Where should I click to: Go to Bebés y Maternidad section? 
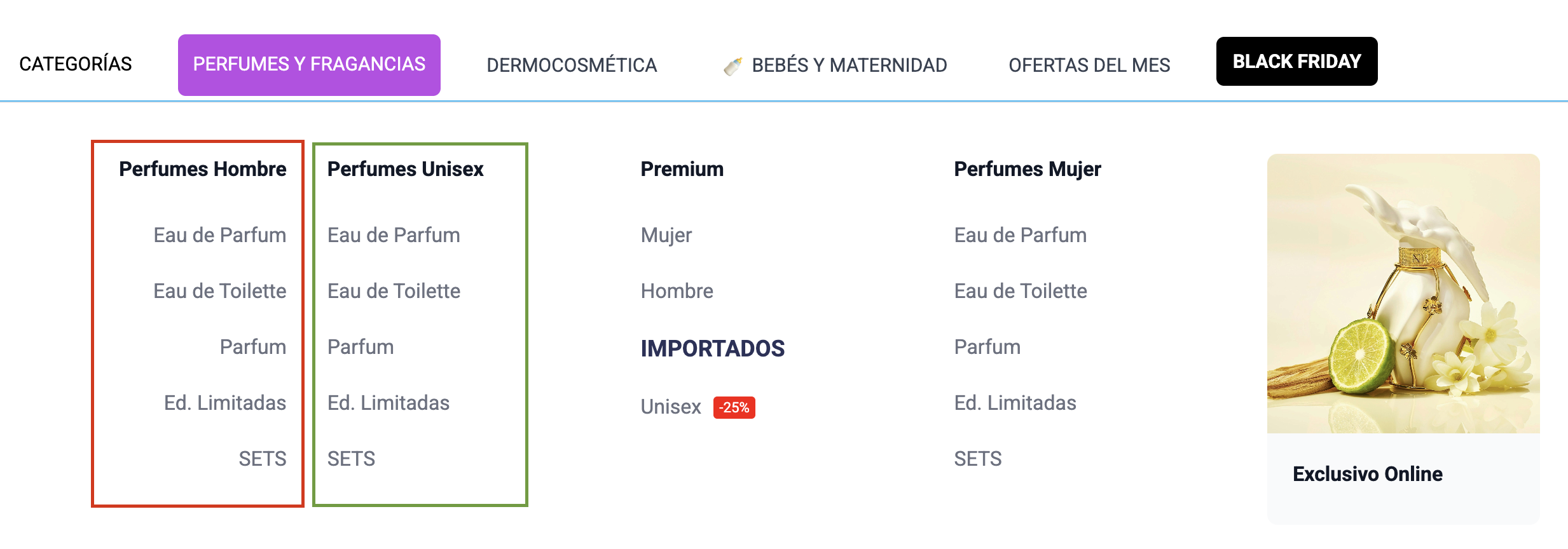(849, 65)
